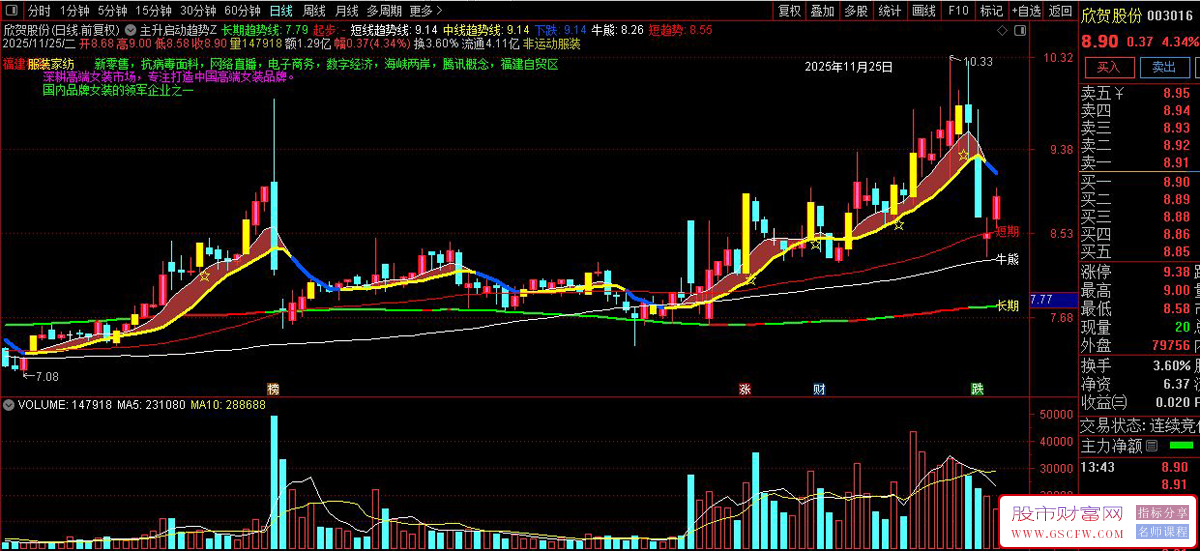Select the 30分钟 period tab
This screenshot has height=551, width=1200.
click(x=198, y=11)
